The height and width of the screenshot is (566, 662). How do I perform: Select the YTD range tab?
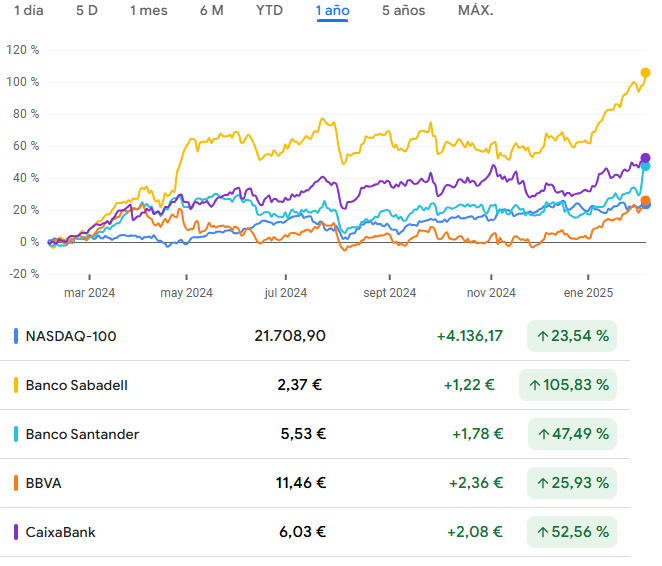(269, 11)
